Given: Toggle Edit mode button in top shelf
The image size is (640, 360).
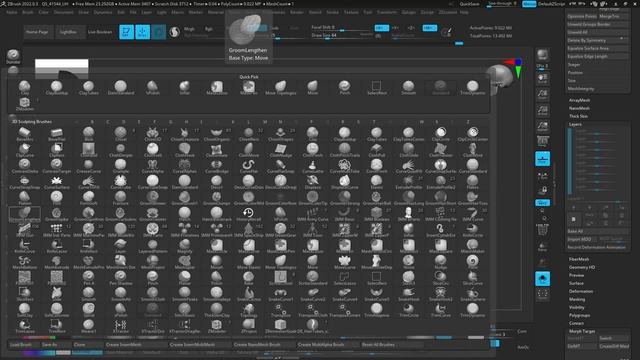Looking at the screenshot, I should click(127, 32).
